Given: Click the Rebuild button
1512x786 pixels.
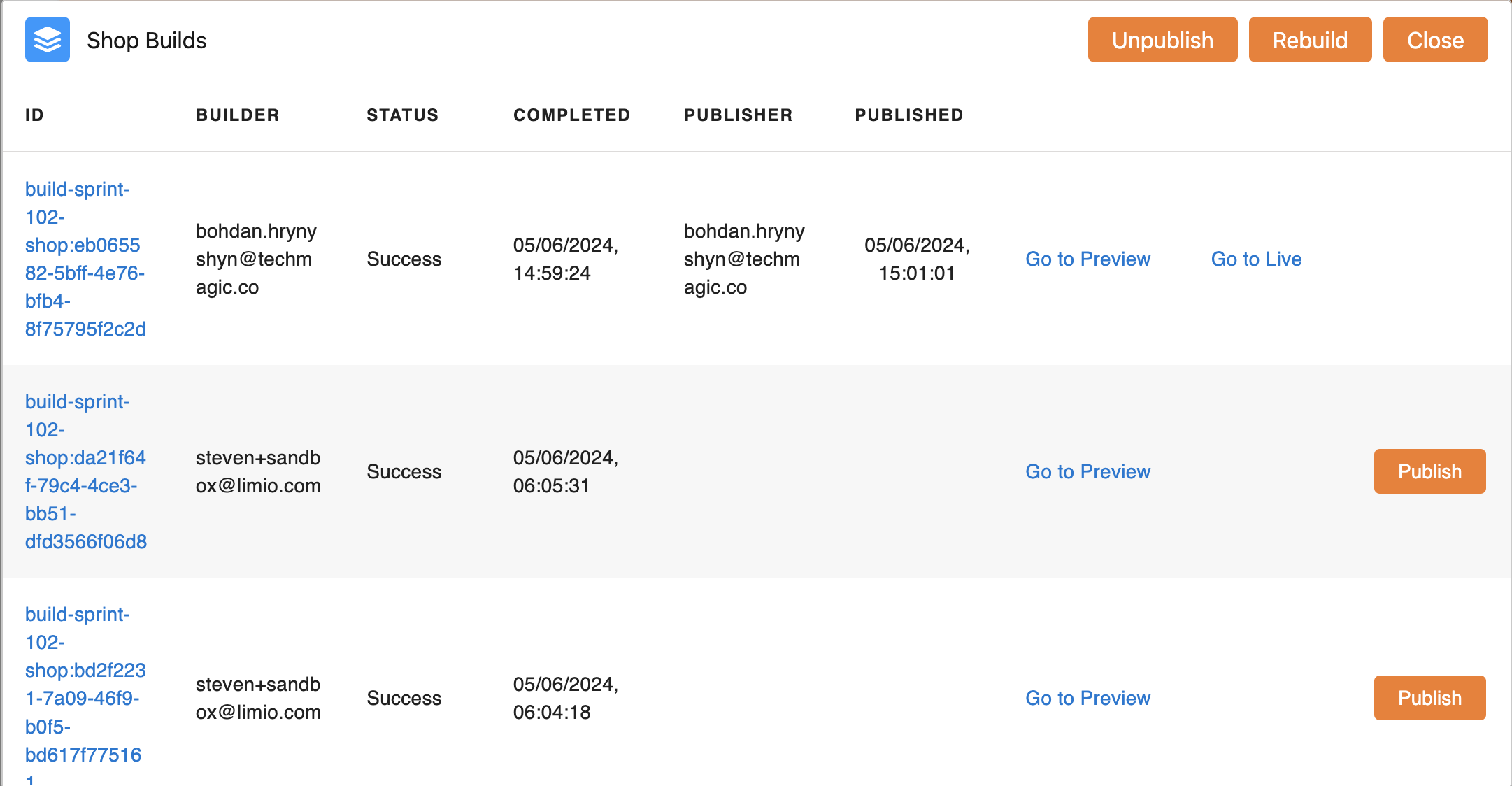Looking at the screenshot, I should tap(1310, 40).
